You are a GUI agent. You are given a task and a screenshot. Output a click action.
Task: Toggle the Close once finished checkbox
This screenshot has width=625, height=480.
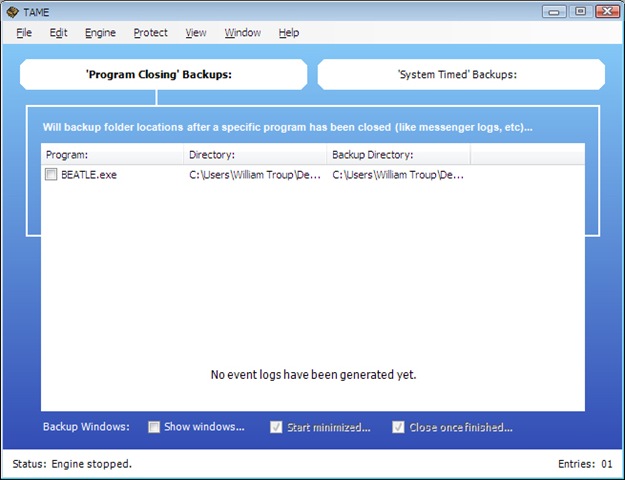point(398,427)
